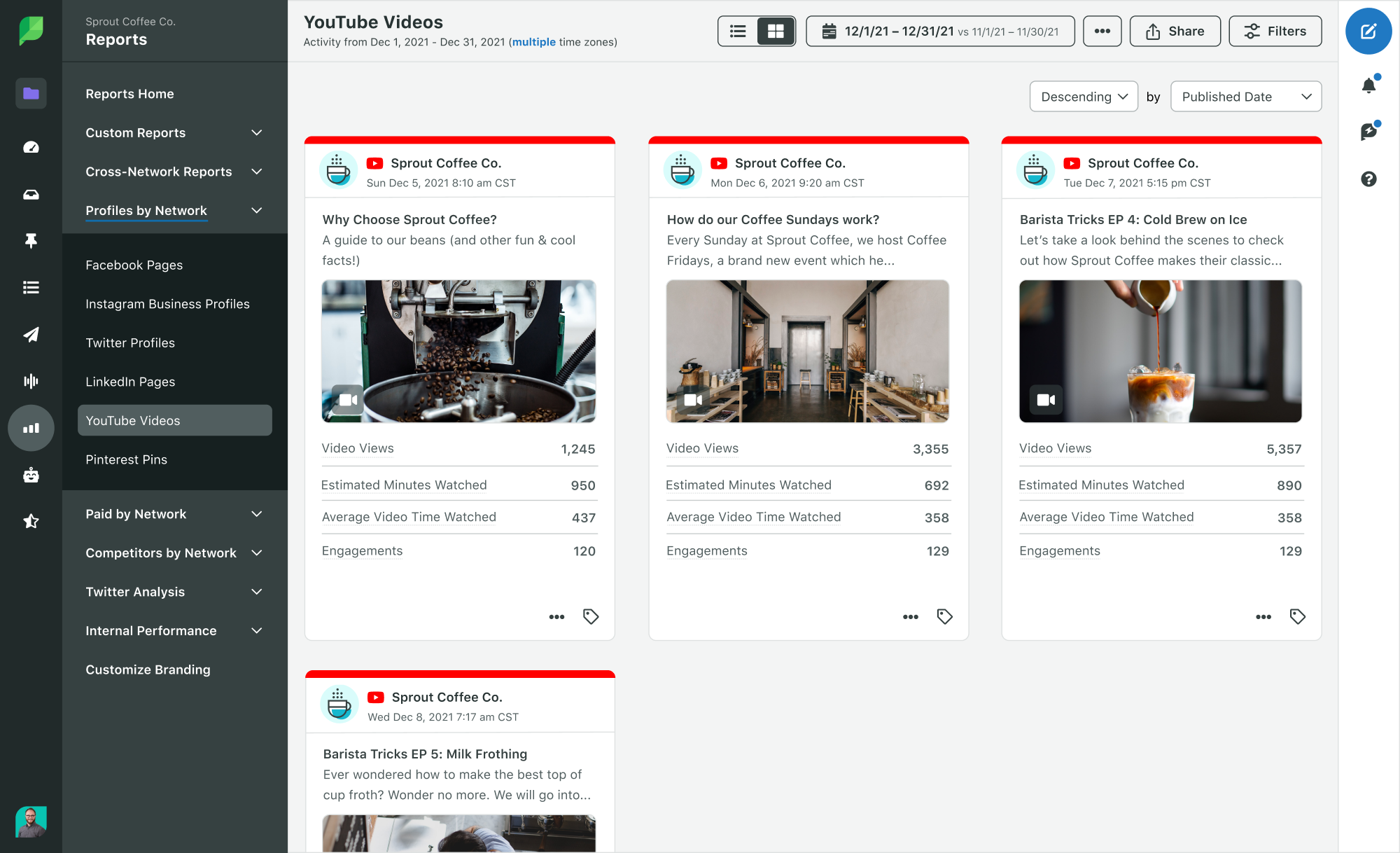Click the list view toggle icon
This screenshot has height=853, width=1400.
click(x=737, y=31)
